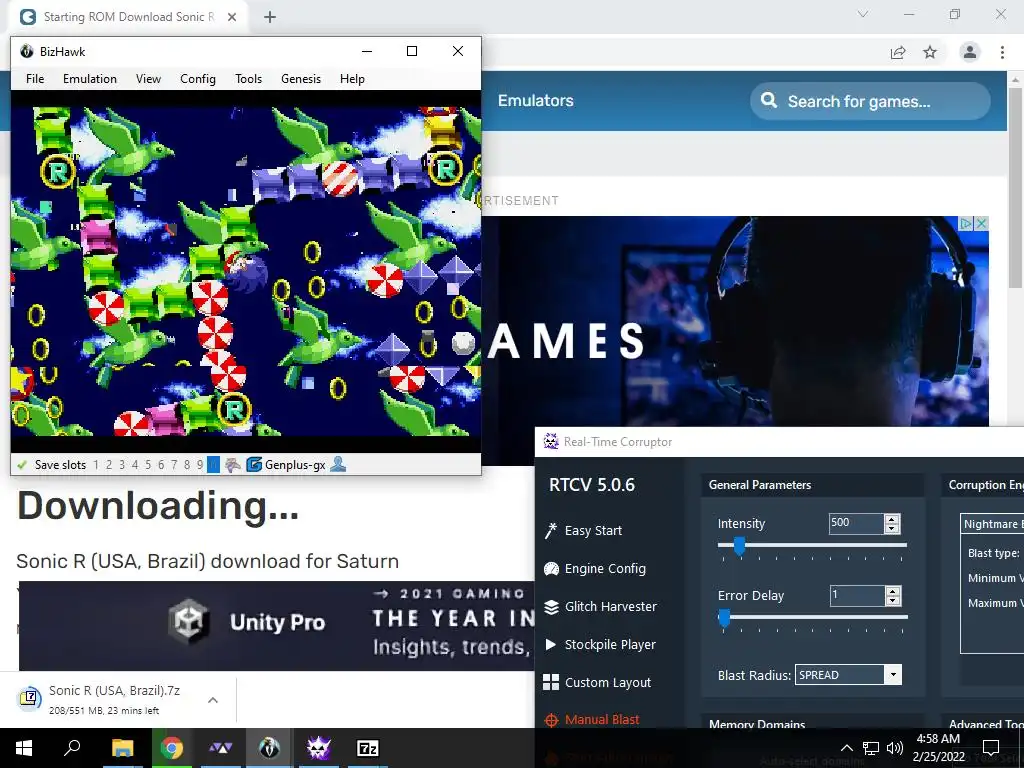
Task: Open the AdChoices info icon on the ad
Action: pyautogui.click(x=966, y=223)
